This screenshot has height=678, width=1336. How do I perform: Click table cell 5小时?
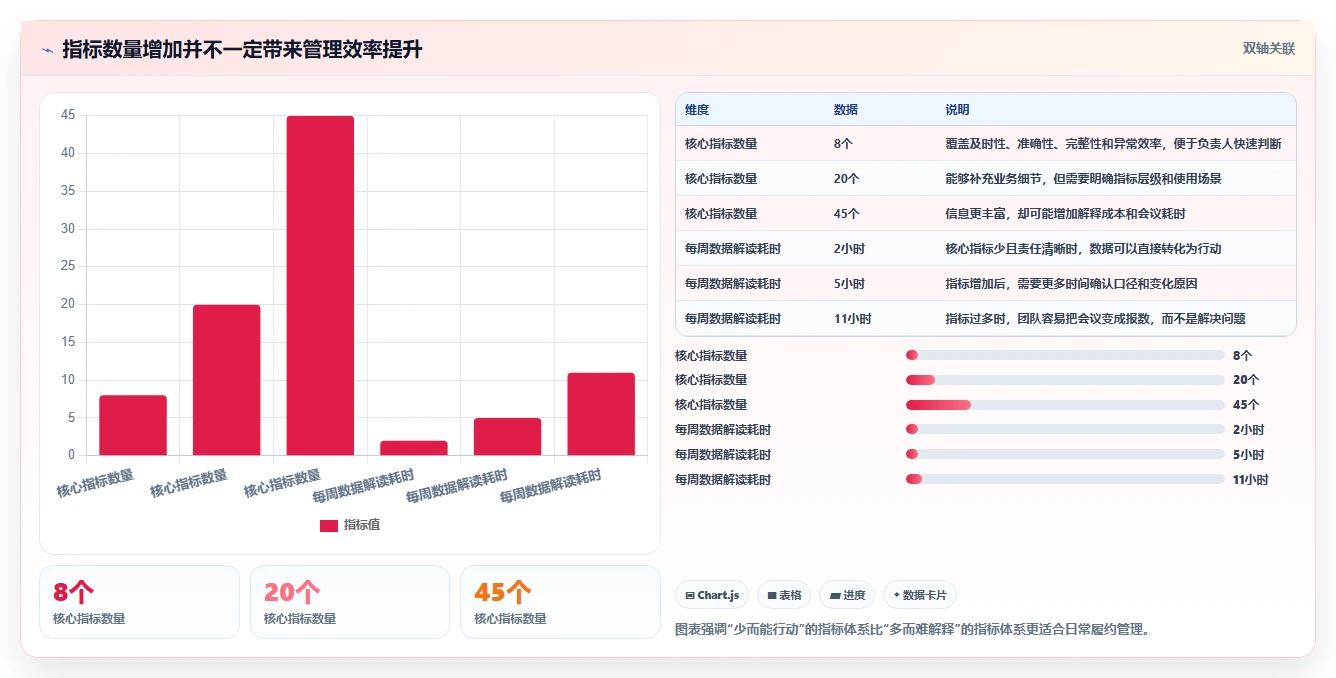tap(849, 284)
